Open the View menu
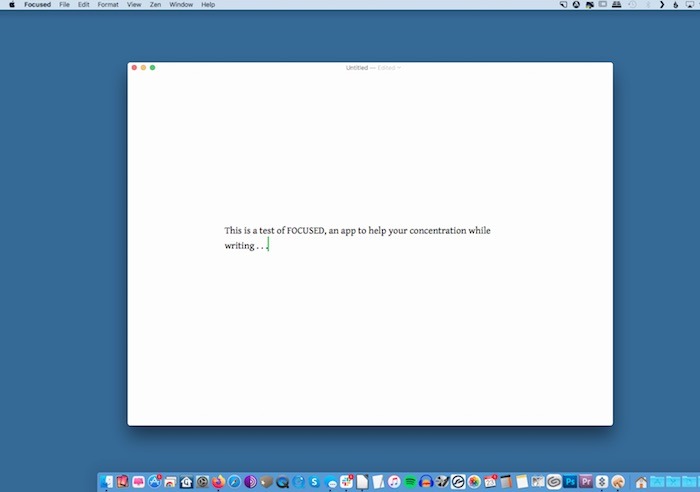The width and height of the screenshot is (700, 492). coord(134,4)
